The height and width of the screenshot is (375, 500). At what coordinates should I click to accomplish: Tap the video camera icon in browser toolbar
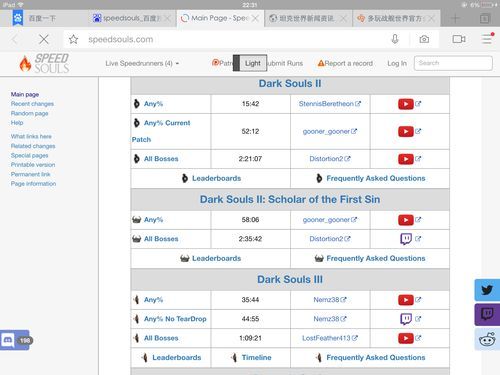click(x=459, y=39)
